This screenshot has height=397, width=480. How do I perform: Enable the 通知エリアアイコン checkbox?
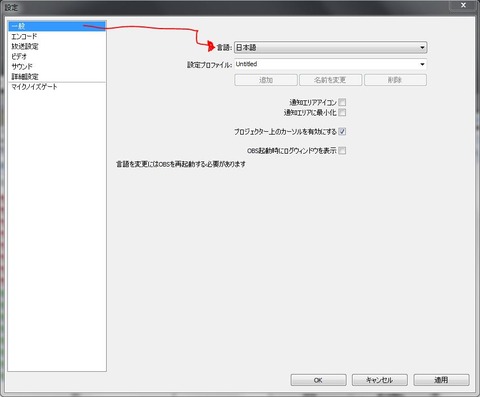click(x=342, y=102)
